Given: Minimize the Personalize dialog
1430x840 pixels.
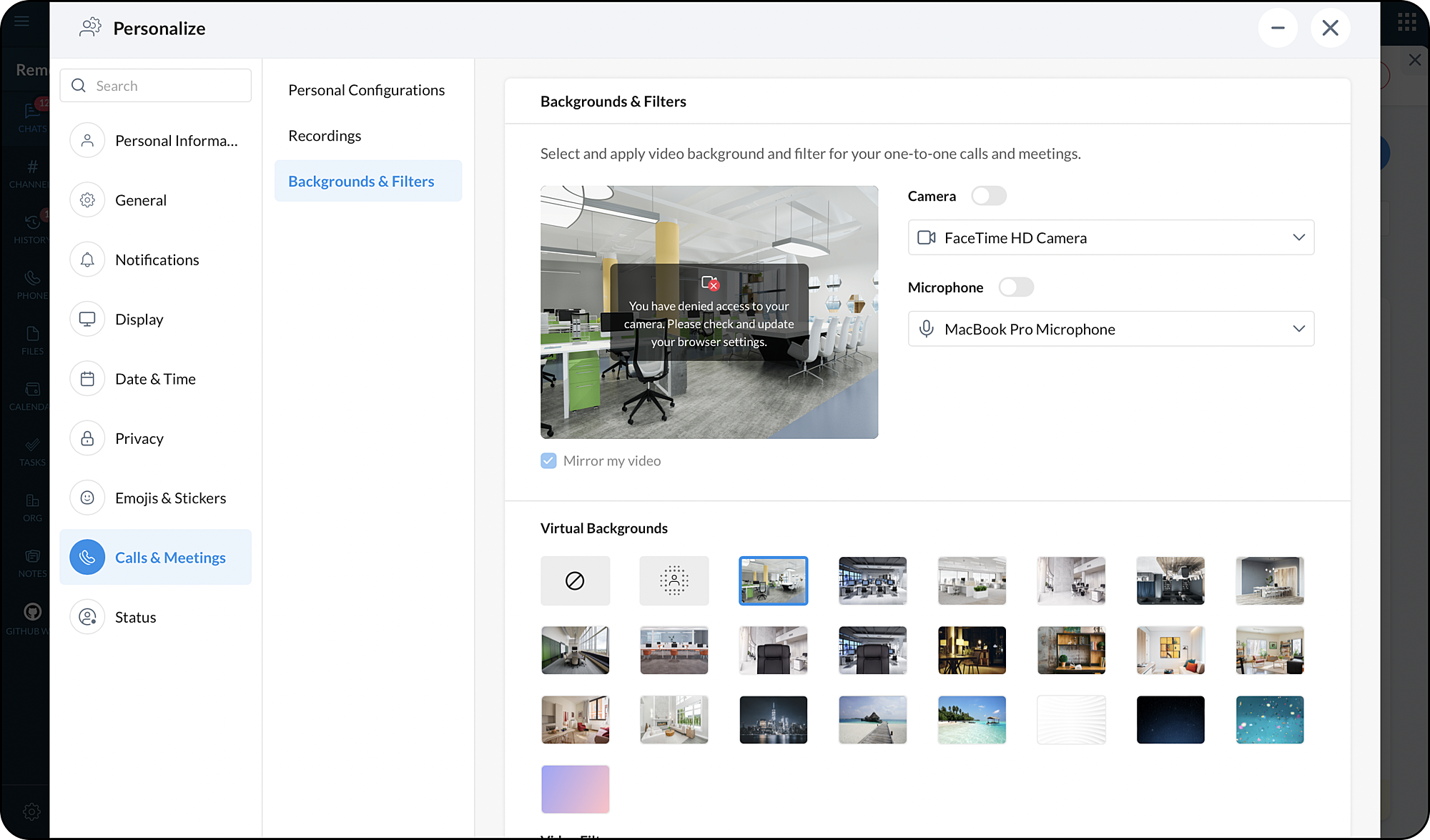Looking at the screenshot, I should pos(1278,28).
